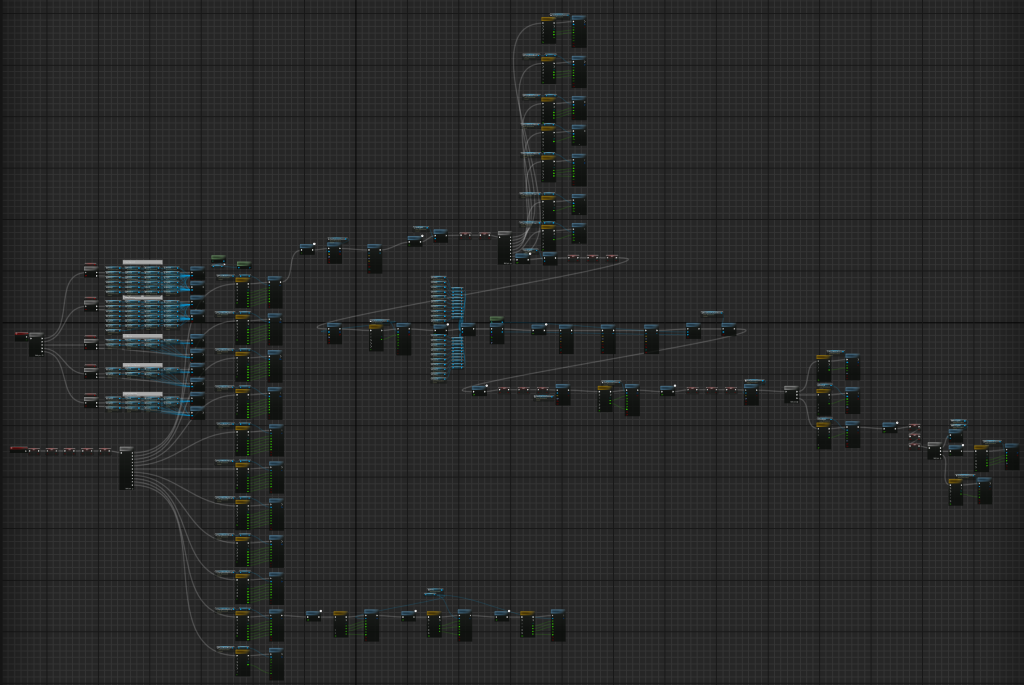Select the bottom blue node in left column
The width and height of the screenshot is (1024, 685).
[276, 664]
